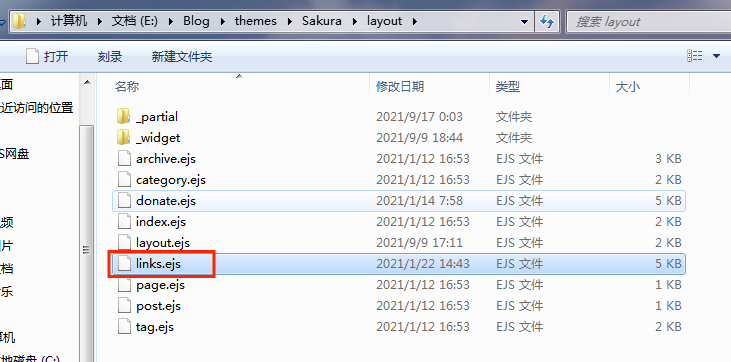Open address bar history dropdown

click(x=524, y=21)
